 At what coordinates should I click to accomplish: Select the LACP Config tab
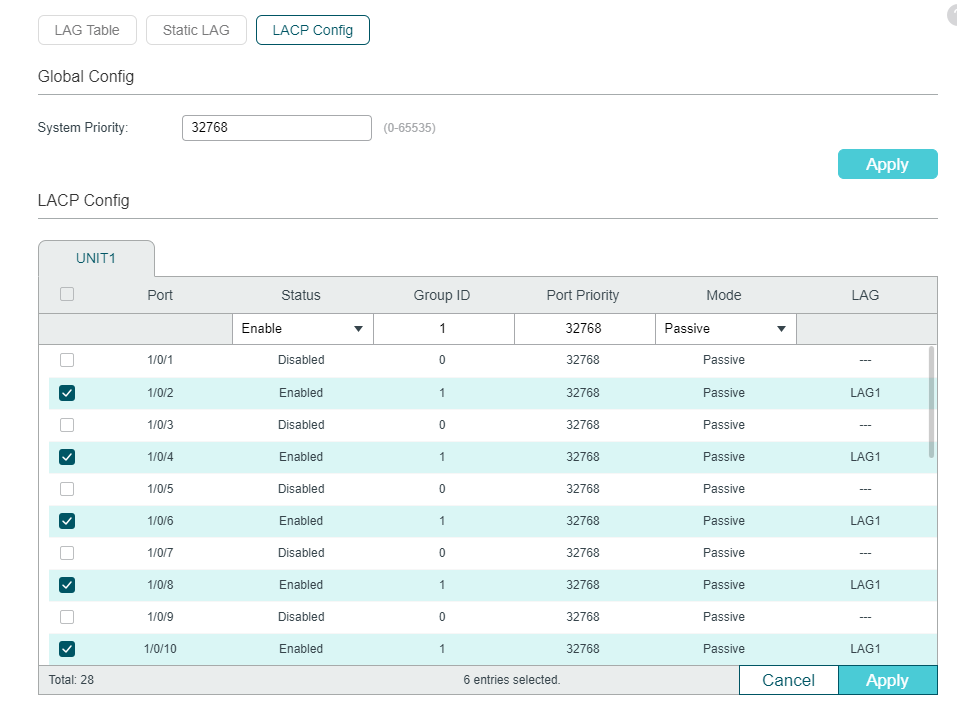click(x=312, y=30)
